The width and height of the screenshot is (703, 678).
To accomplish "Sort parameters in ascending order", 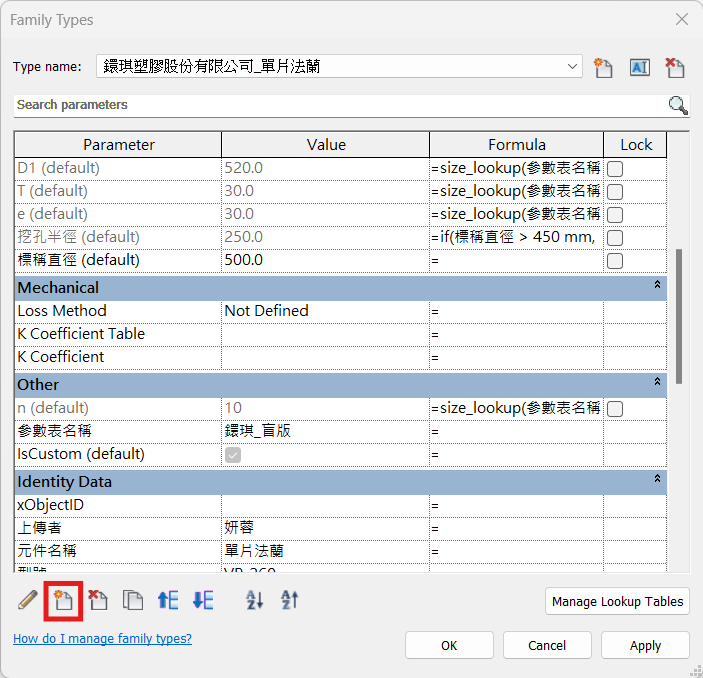I will pos(255,600).
